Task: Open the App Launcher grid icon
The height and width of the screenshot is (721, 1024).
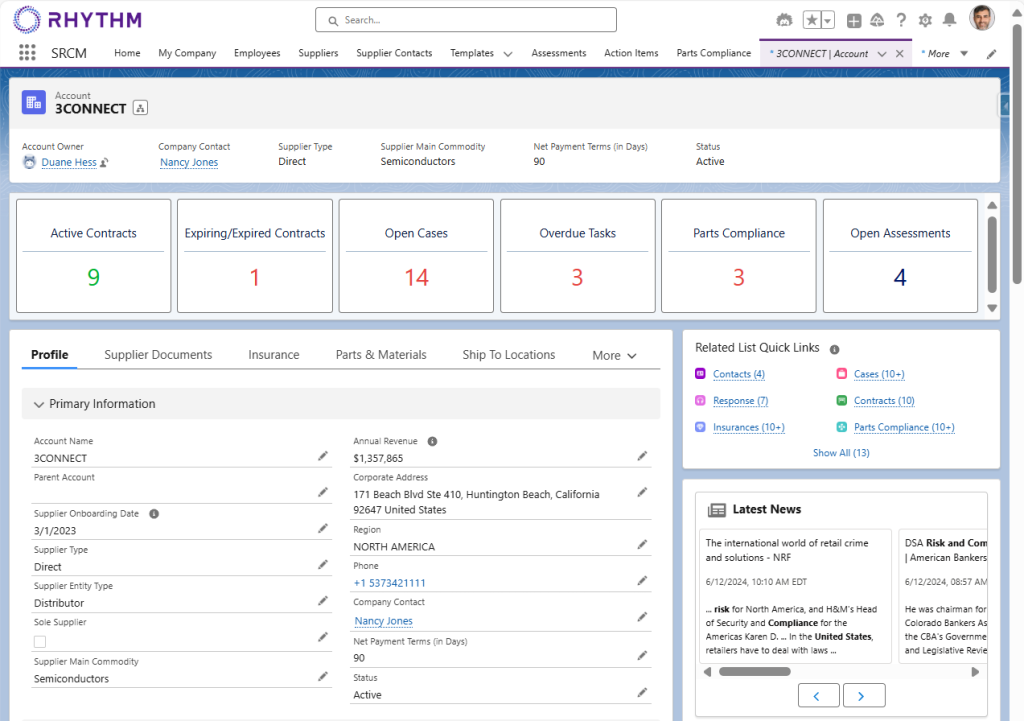Action: (27, 53)
